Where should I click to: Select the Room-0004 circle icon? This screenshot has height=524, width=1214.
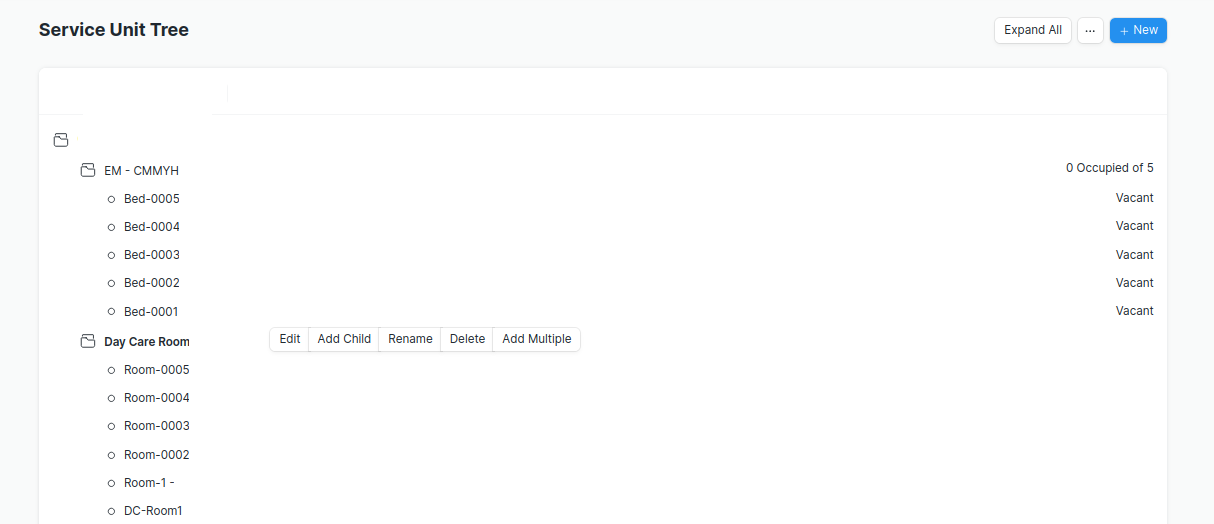pyautogui.click(x=111, y=398)
